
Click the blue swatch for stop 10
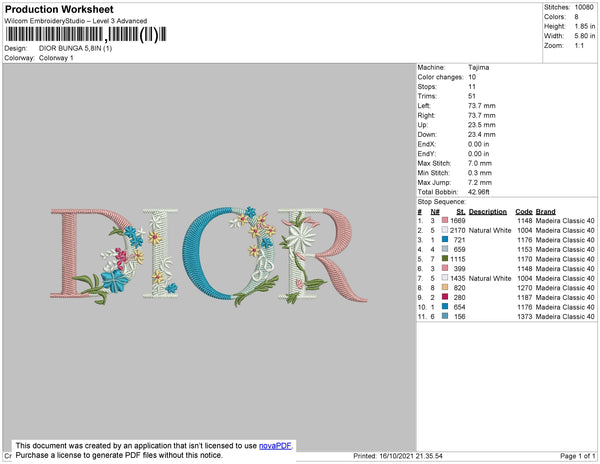tap(445, 307)
